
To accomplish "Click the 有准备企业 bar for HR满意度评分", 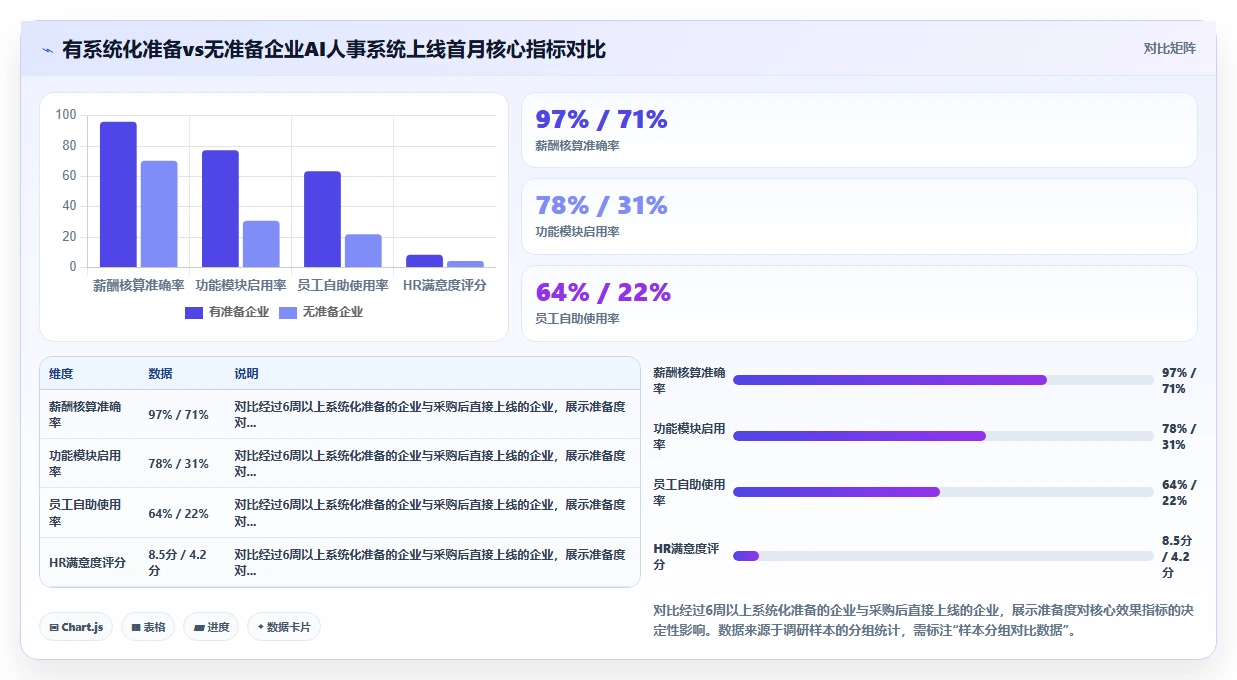I will pos(424,261).
